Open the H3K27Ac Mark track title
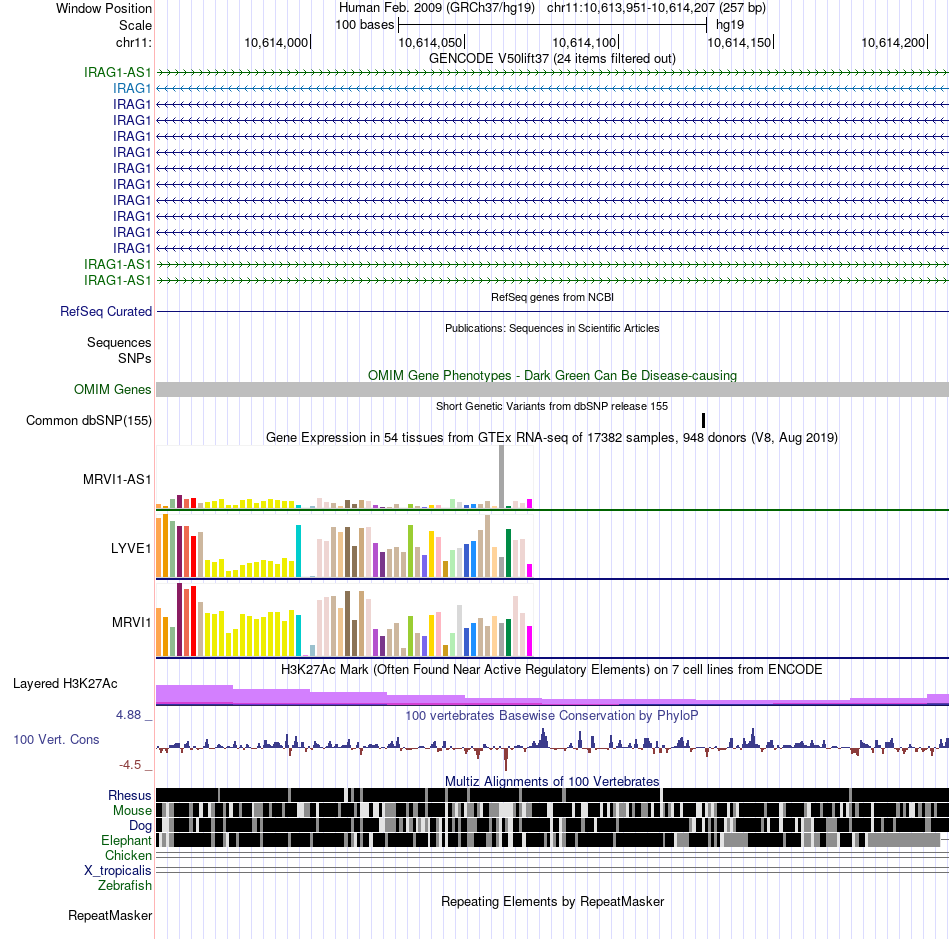Viewport: 950px width, 939px height. [x=552, y=669]
